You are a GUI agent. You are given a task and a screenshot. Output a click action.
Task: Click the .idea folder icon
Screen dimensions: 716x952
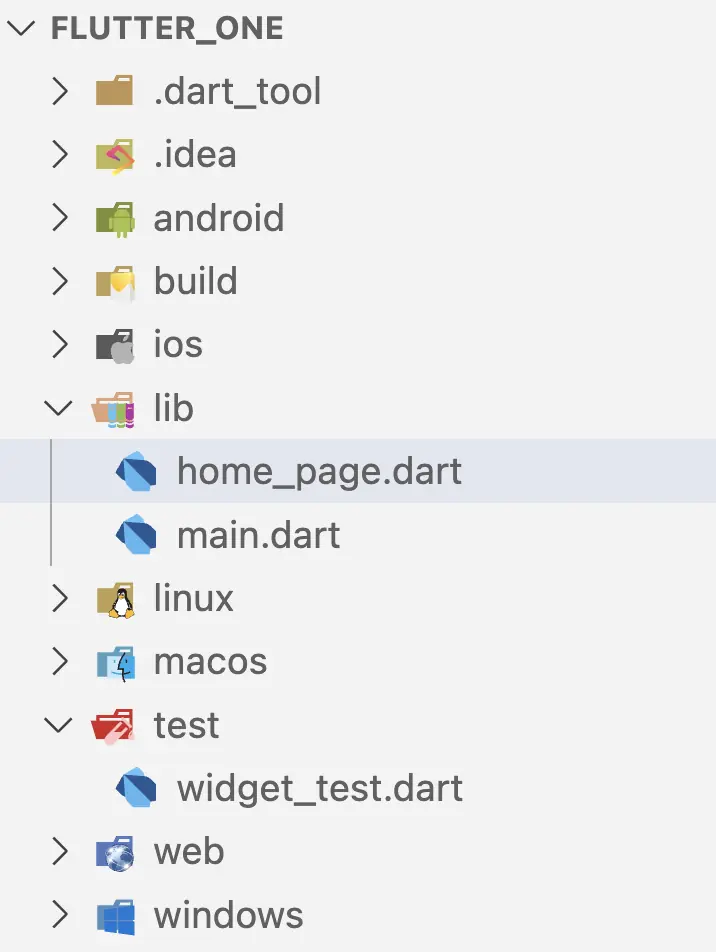[115, 156]
